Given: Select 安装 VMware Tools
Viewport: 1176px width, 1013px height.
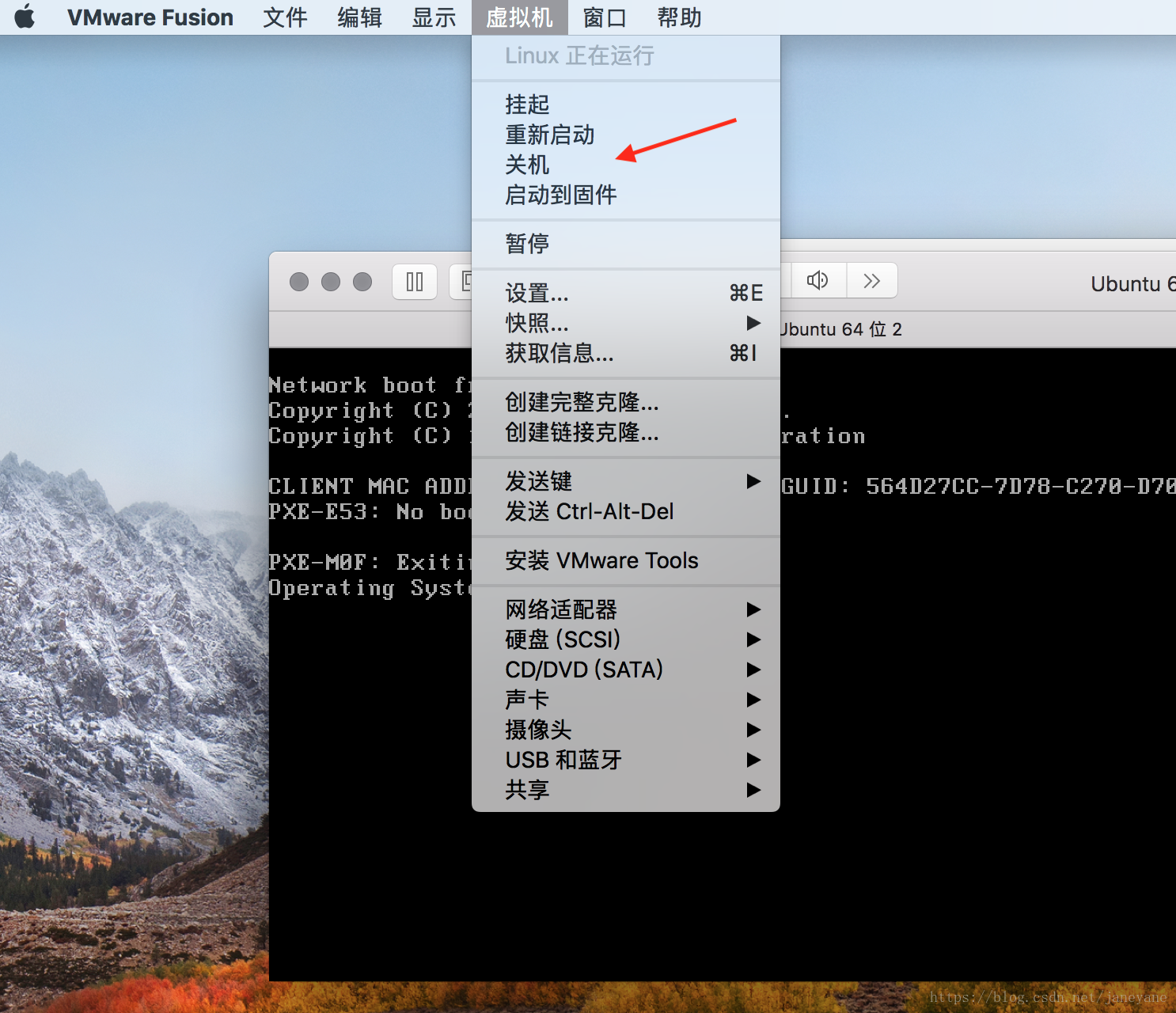Looking at the screenshot, I should 625,560.
